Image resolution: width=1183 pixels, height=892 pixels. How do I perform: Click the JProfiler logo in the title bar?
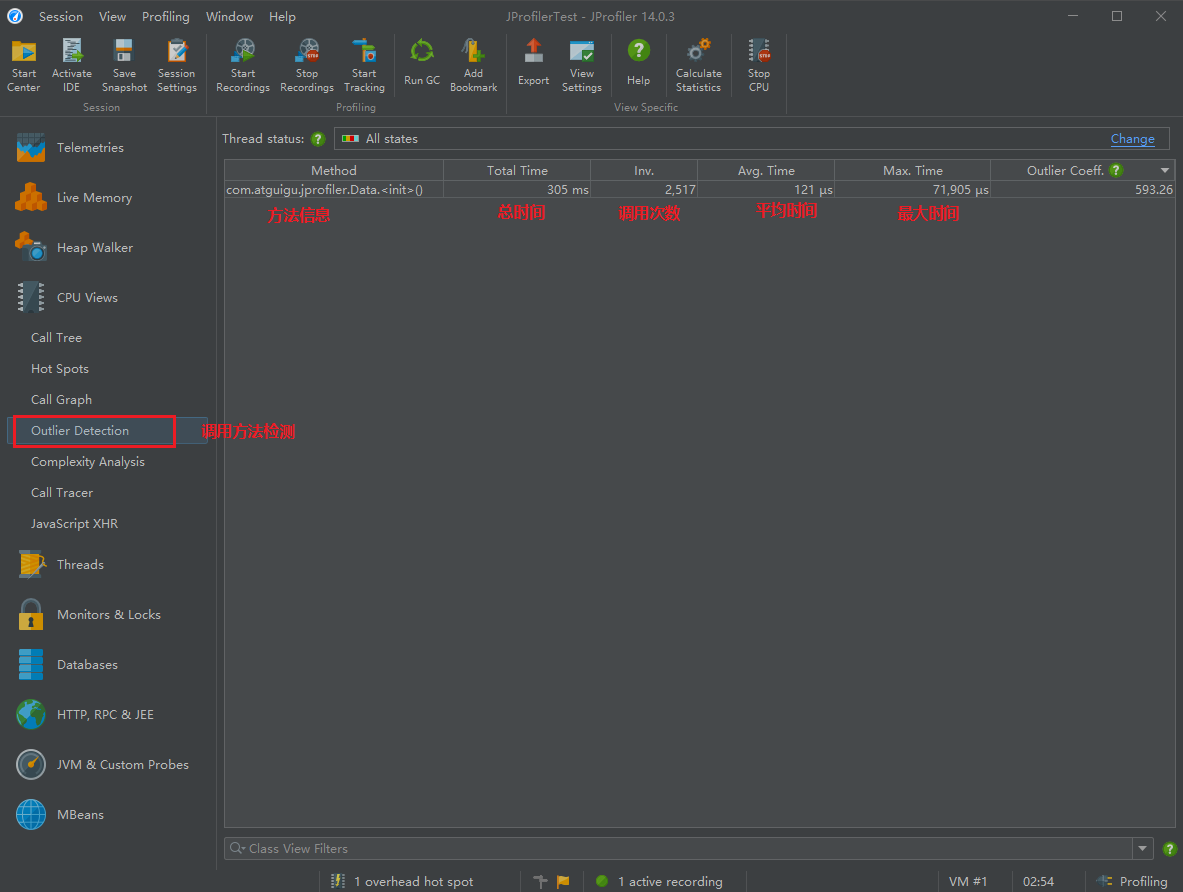[15, 16]
